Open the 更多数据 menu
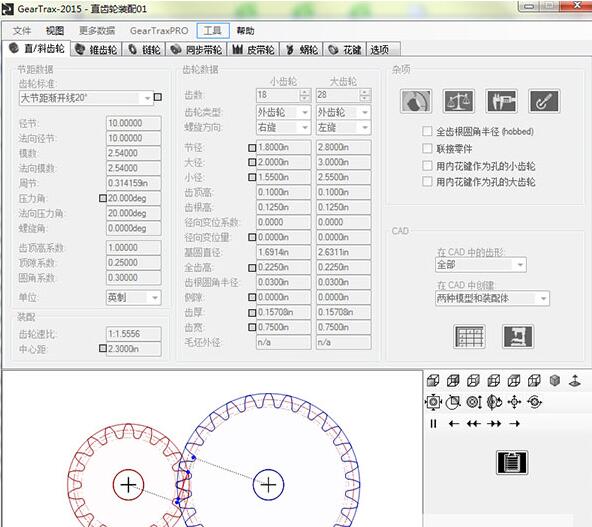This screenshot has height=527, width=592. (x=97, y=31)
